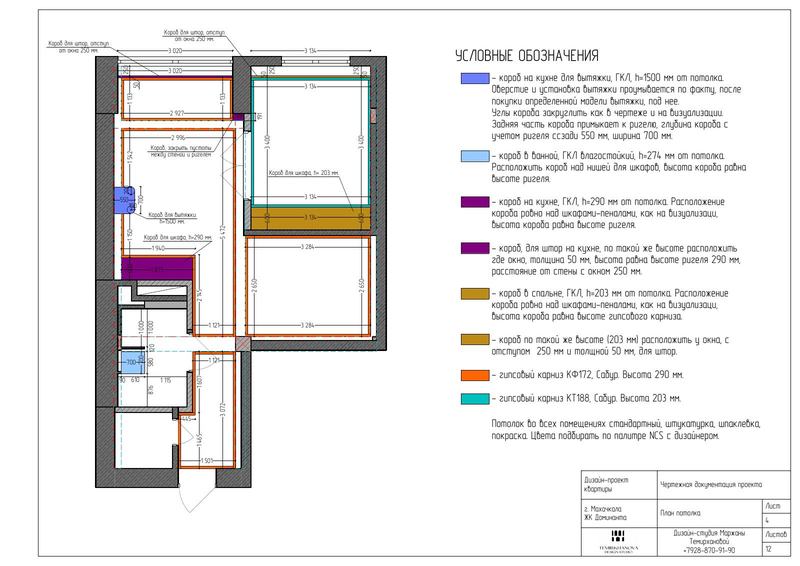Click the label 'Короб для вытяжки h=1500 мм'
Image resolution: width=800 pixels, height=566 pixels.
pos(171,218)
